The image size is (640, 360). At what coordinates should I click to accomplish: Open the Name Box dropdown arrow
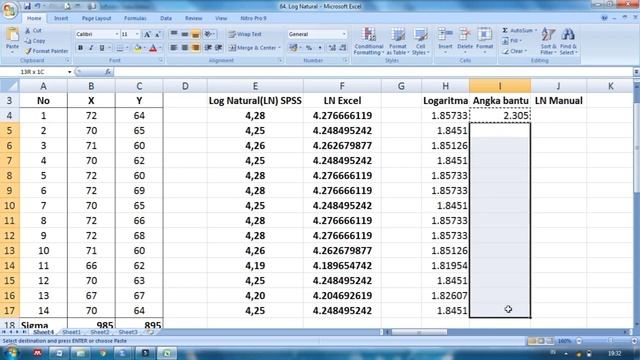pyautogui.click(x=69, y=72)
